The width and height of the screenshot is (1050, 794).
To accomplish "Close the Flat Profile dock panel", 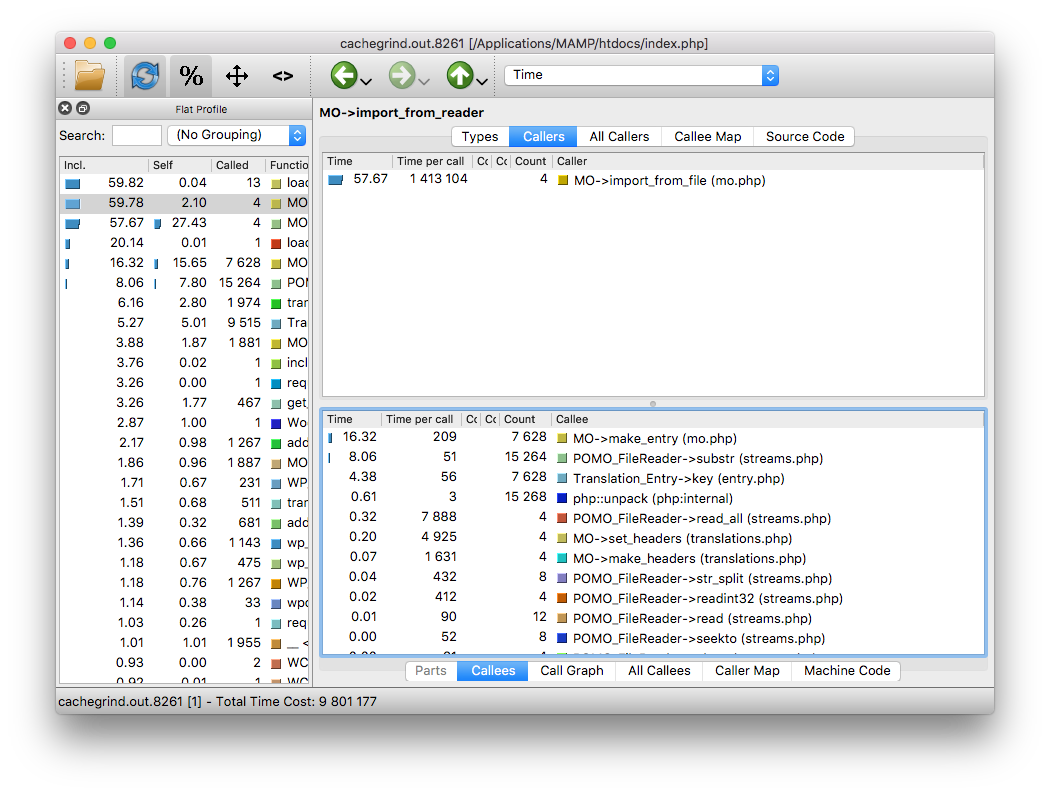I will click(x=65, y=108).
